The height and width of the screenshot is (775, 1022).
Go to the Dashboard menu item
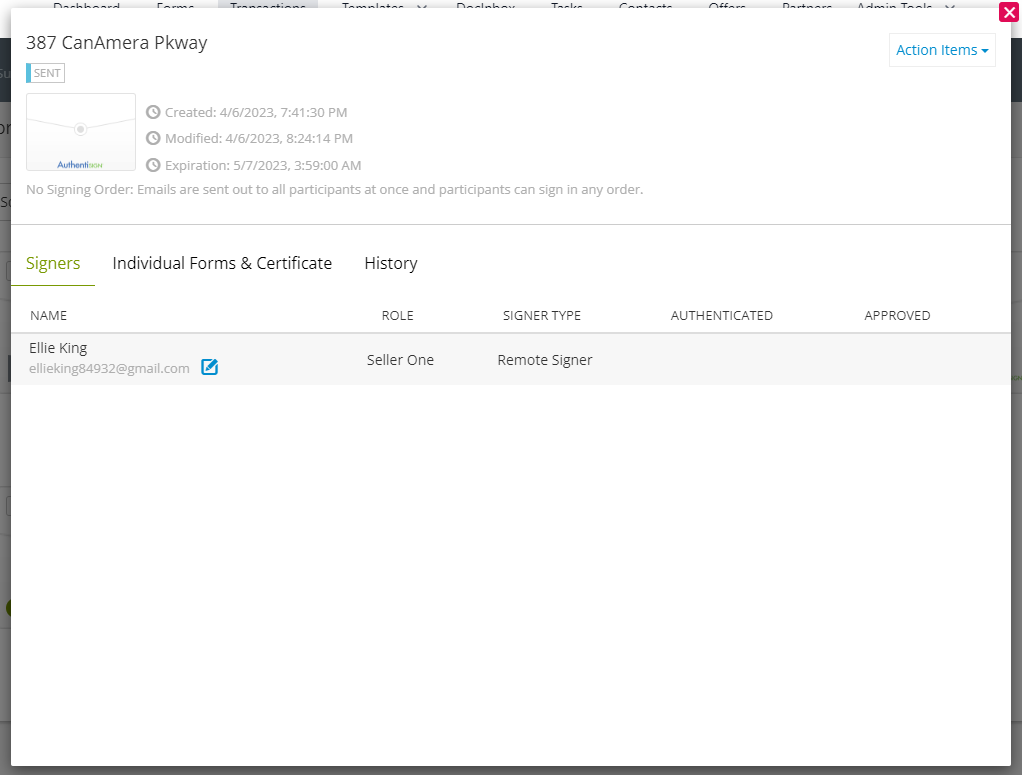click(86, 7)
